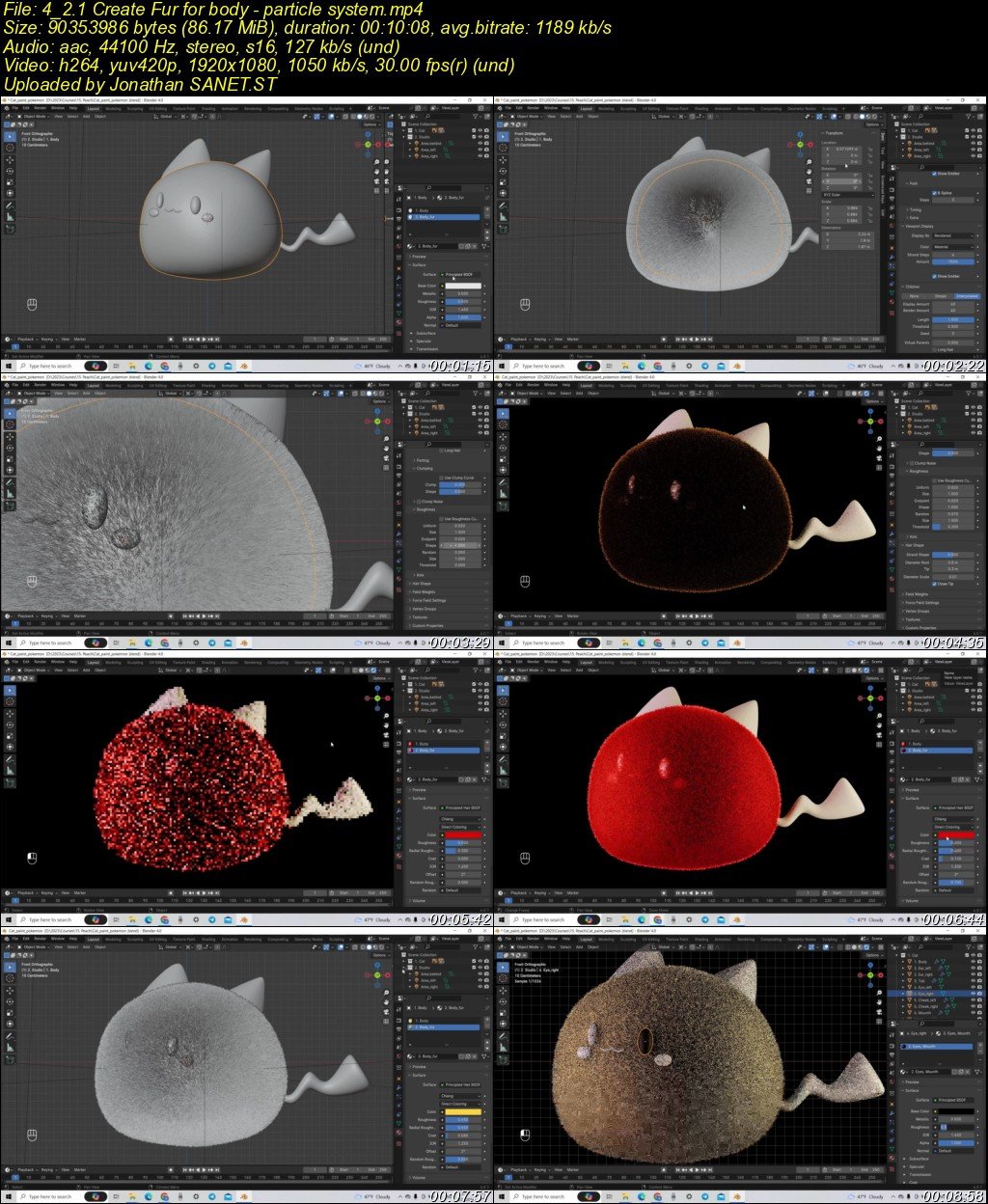Hide Area.behind via eye icon, 00:01:15 frame
988x1204 pixels.
(480, 143)
